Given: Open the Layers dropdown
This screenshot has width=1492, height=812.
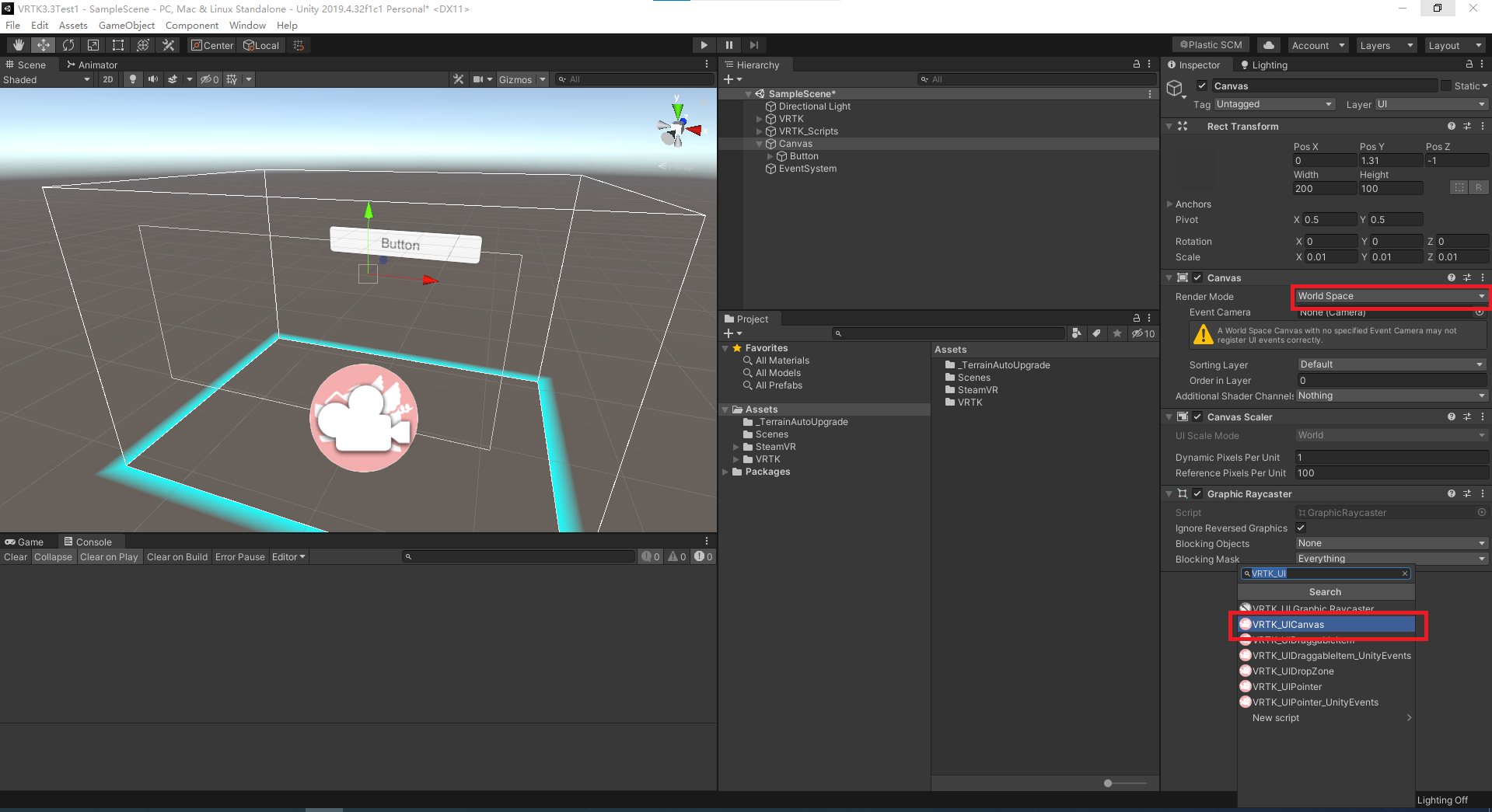Looking at the screenshot, I should point(1386,45).
